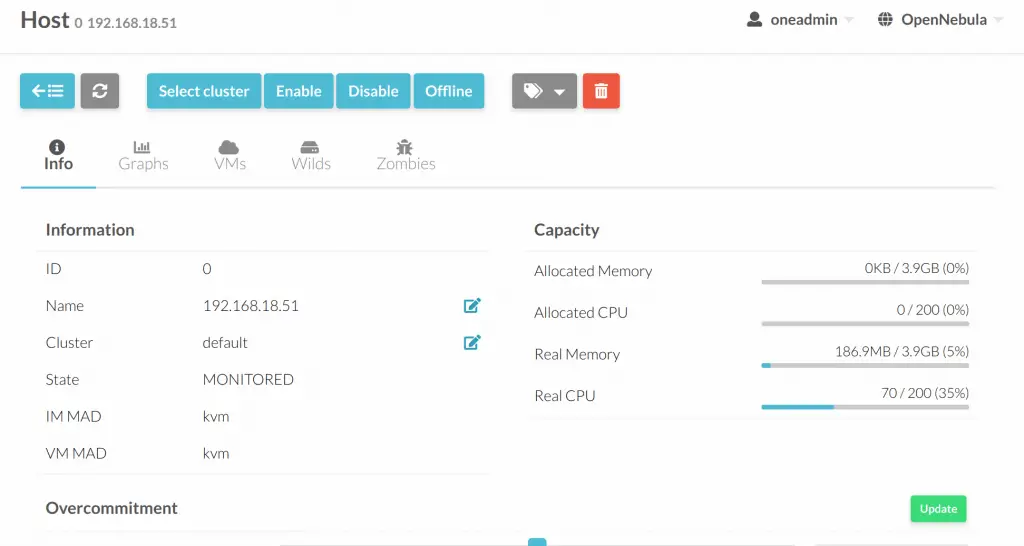Click the host name 192.168.18.51 value
The height and width of the screenshot is (546, 1024).
coord(251,306)
